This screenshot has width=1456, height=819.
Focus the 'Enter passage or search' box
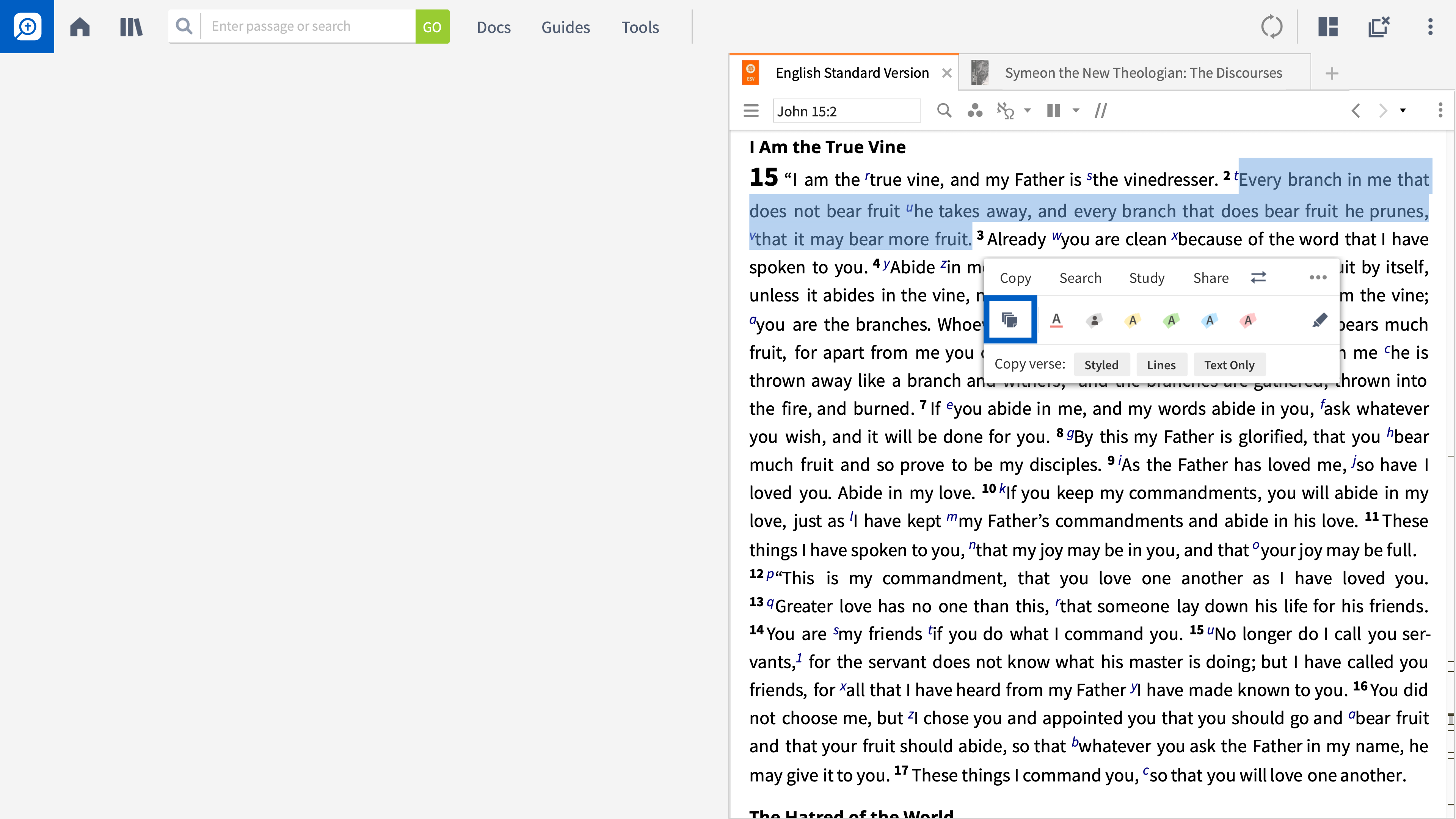[x=309, y=26]
